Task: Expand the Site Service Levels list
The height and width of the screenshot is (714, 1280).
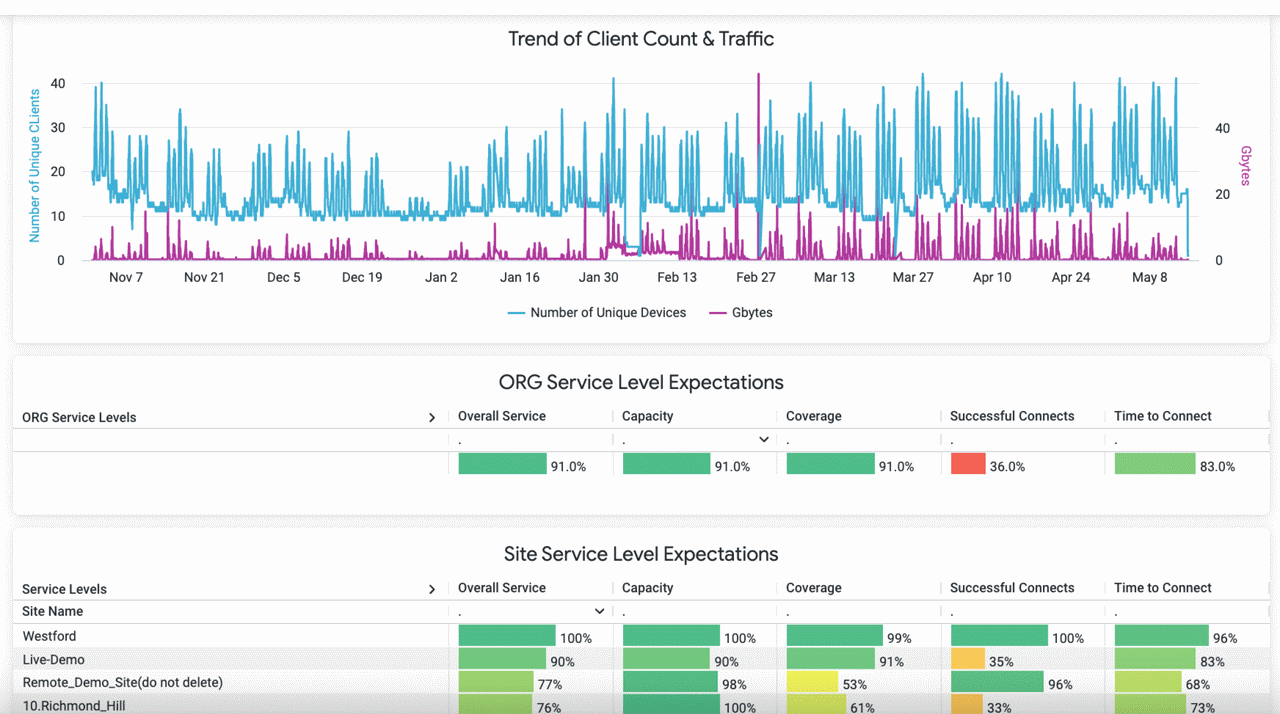Action: pyautogui.click(x=432, y=588)
